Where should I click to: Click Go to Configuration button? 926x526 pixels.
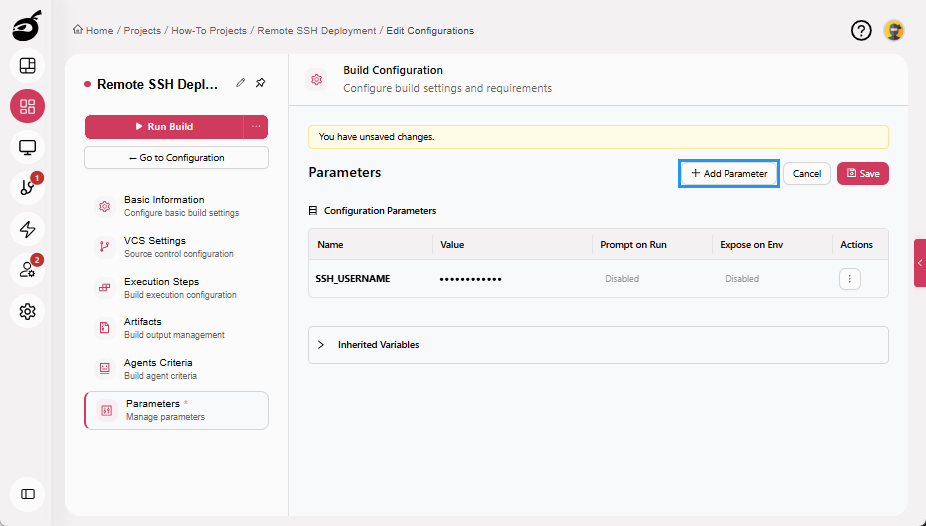coord(176,158)
